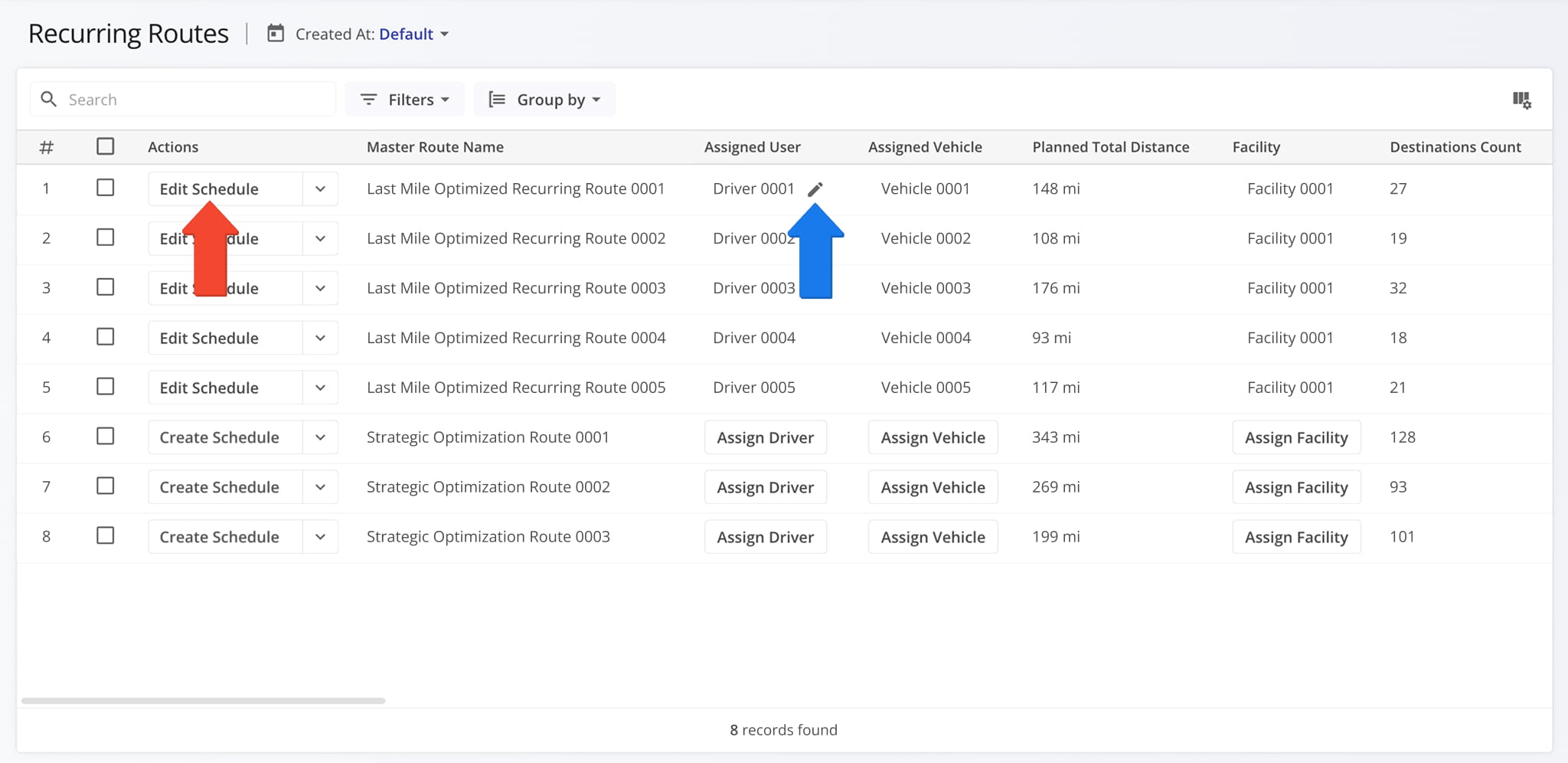Expand actions chevron for Strategic Optimization Route 0003
This screenshot has height=763, width=1568.
pos(320,536)
